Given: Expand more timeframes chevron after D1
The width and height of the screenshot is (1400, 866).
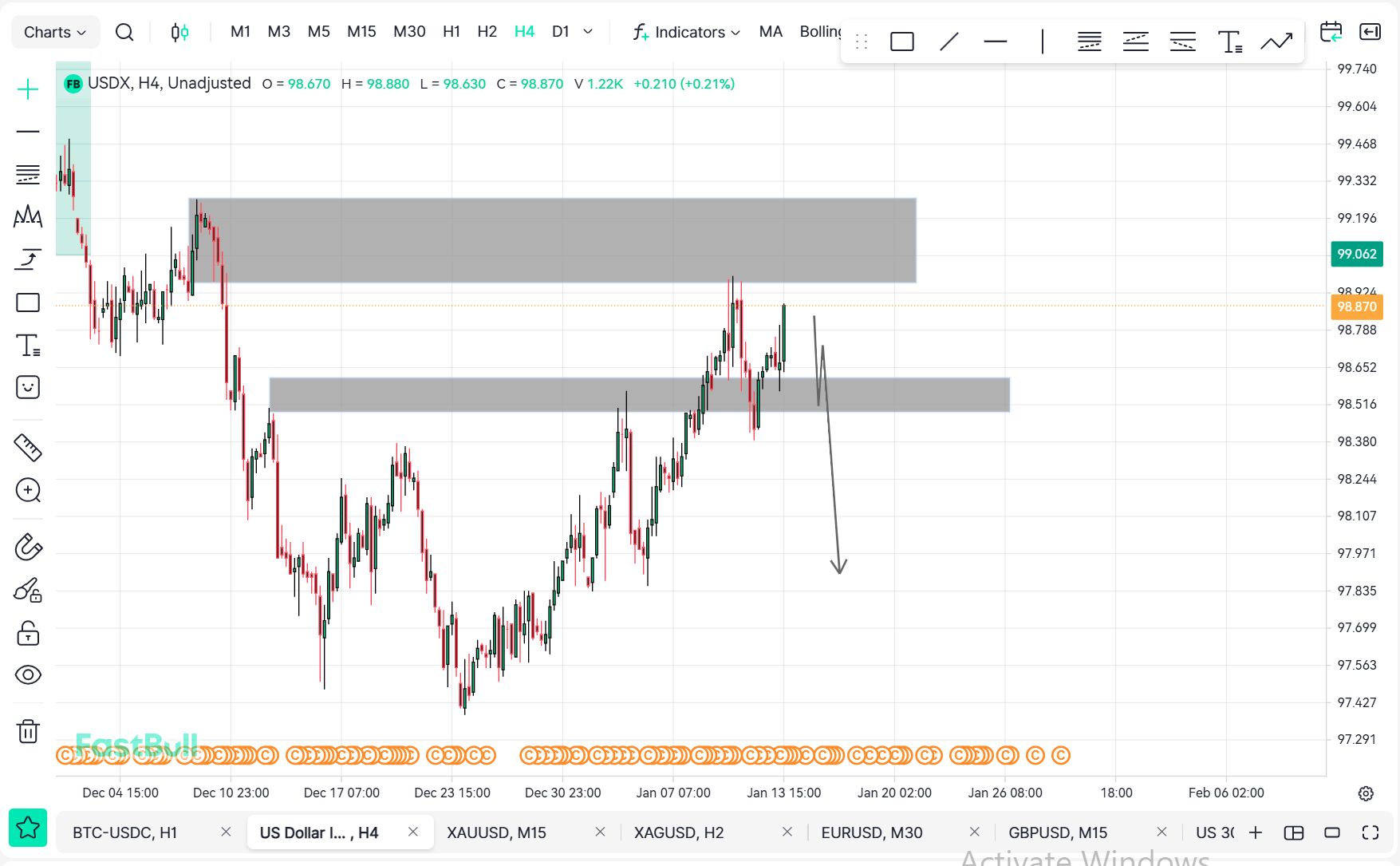Looking at the screenshot, I should click(588, 32).
